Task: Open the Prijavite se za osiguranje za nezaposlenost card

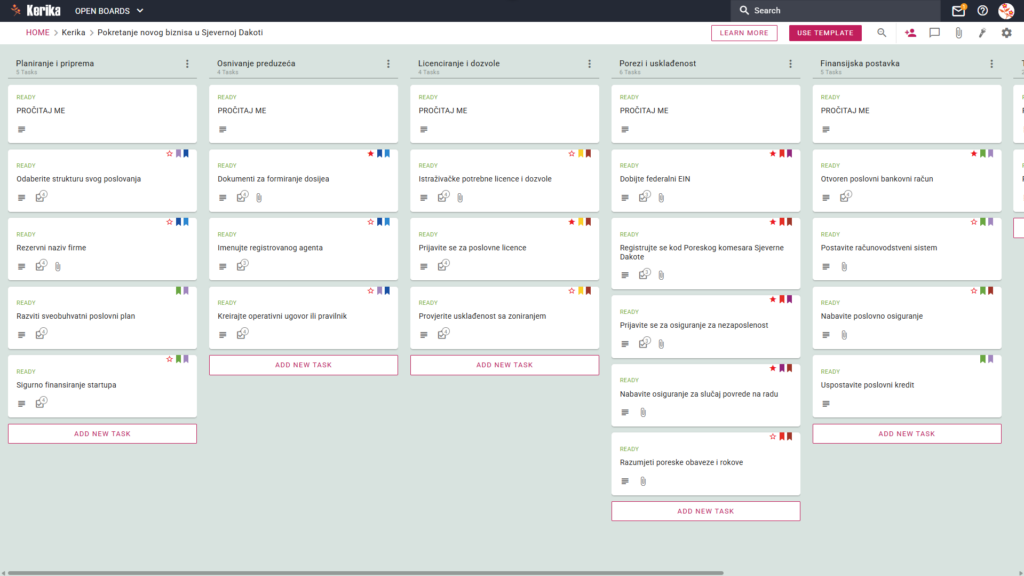Action: point(705,327)
